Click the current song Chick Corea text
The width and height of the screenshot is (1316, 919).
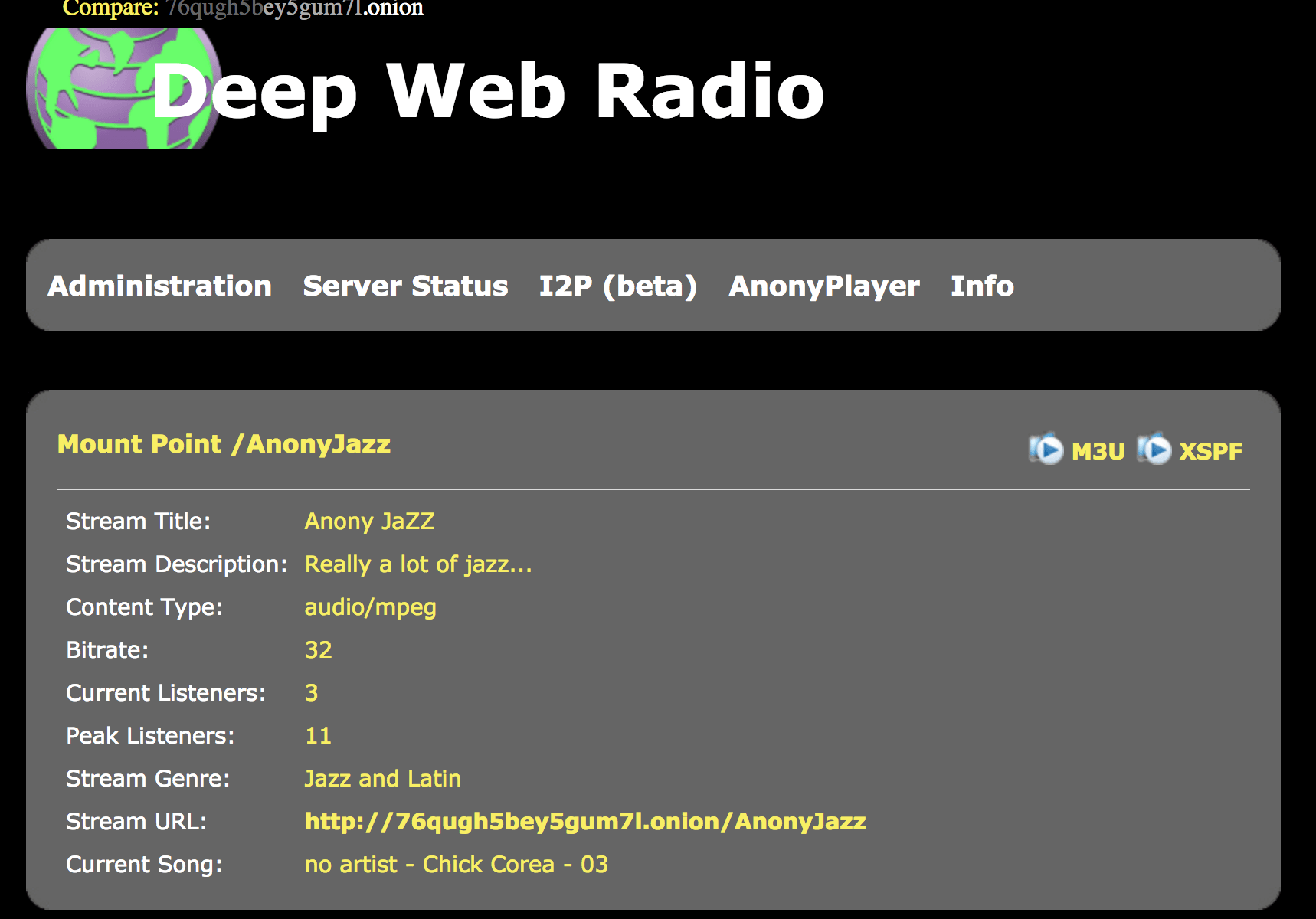456,864
